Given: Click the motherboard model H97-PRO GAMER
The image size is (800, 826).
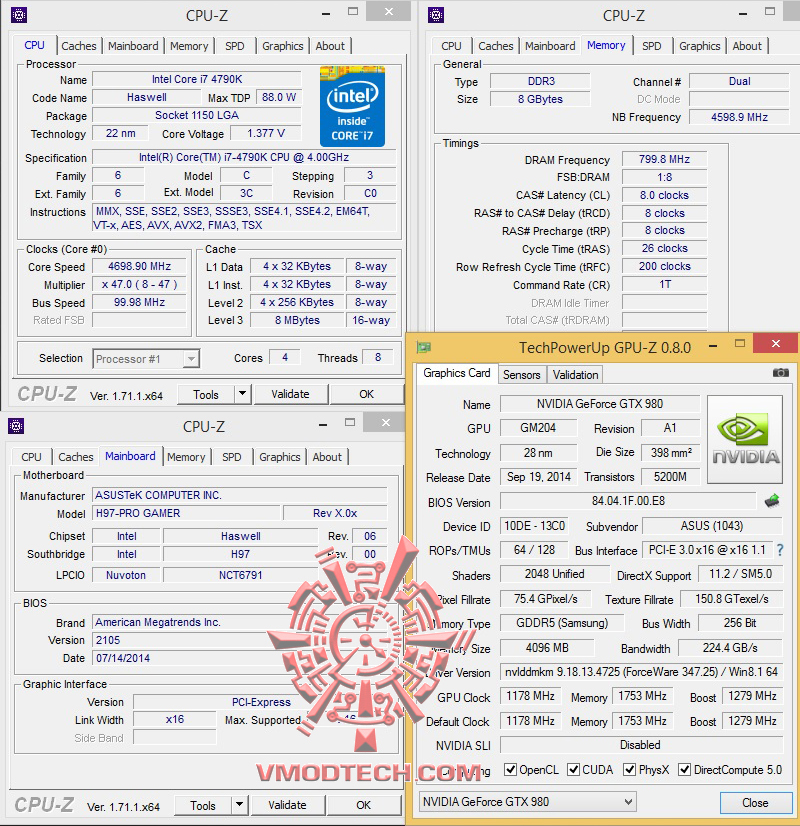Looking at the screenshot, I should pos(186,513).
